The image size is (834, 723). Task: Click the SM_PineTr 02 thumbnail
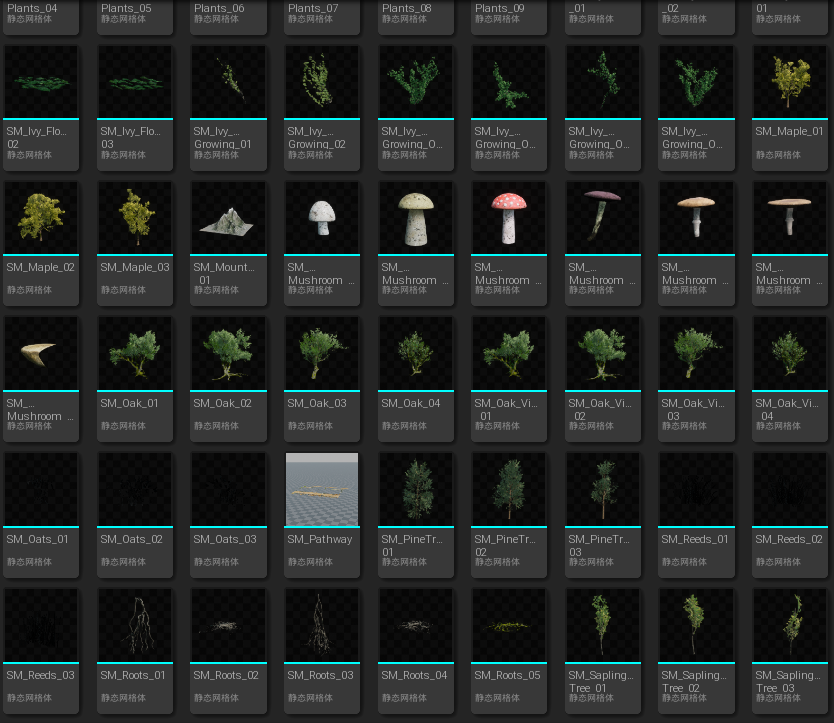tap(509, 489)
